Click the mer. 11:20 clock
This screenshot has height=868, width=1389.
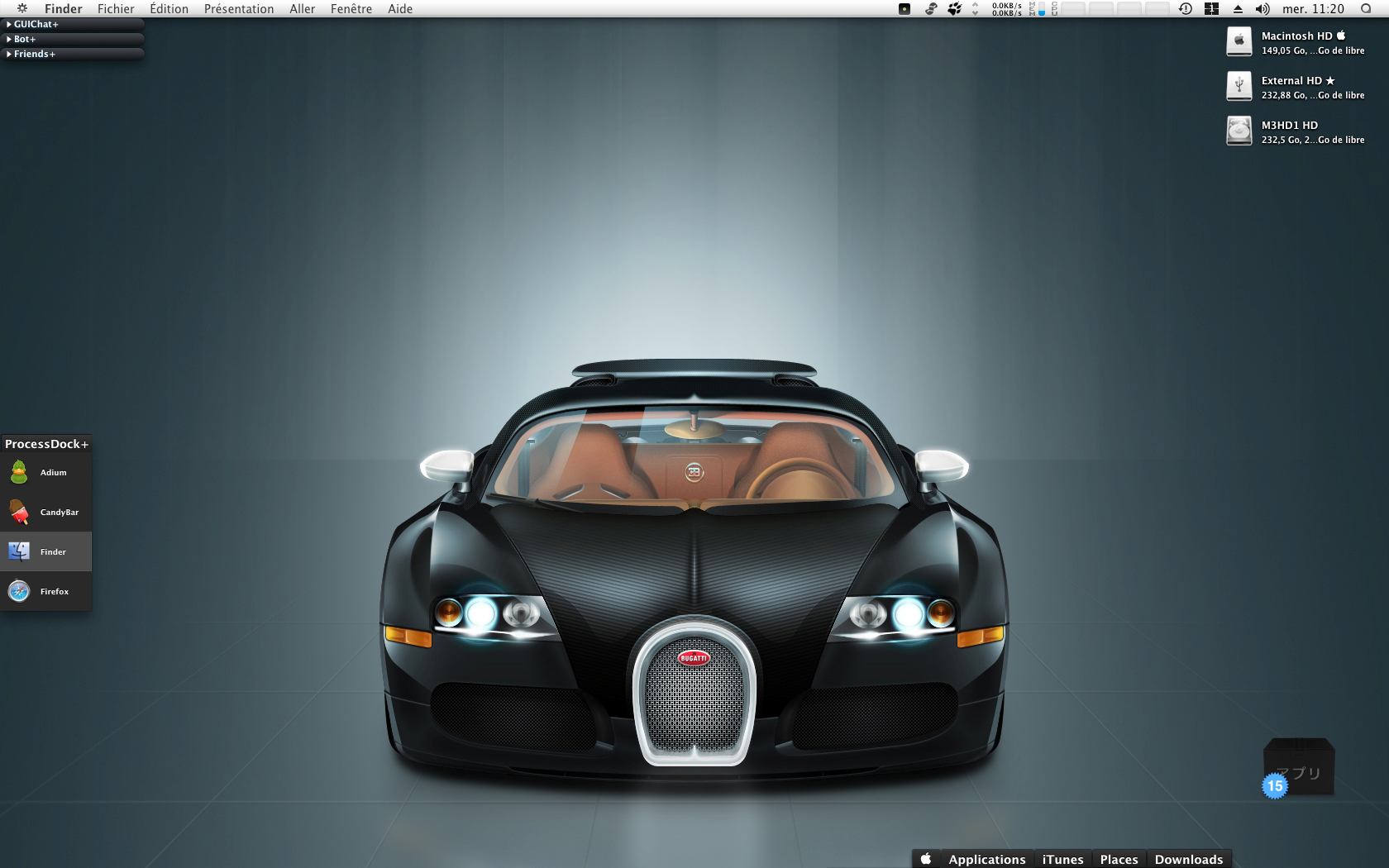[x=1313, y=9]
